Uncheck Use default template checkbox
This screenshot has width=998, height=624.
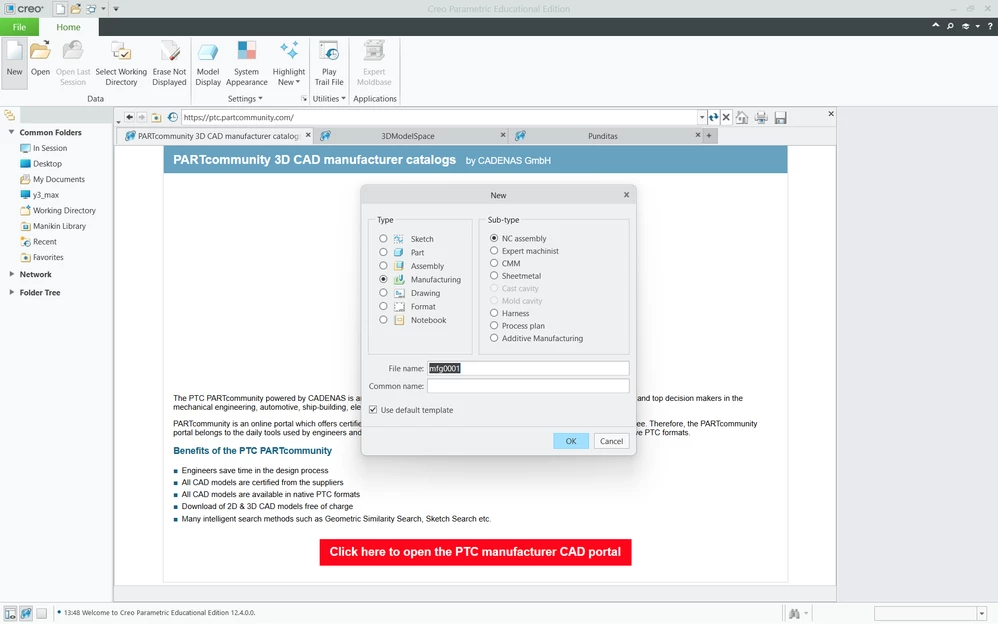tap(373, 409)
